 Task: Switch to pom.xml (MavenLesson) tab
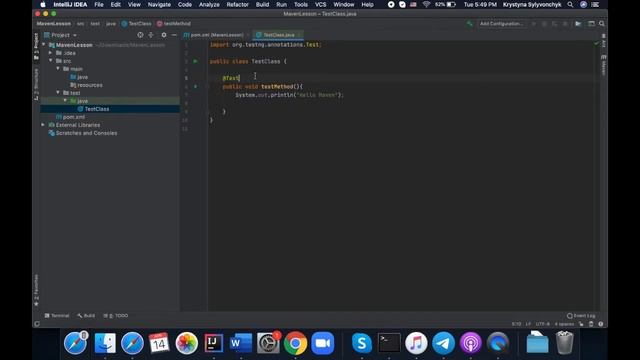(x=216, y=35)
